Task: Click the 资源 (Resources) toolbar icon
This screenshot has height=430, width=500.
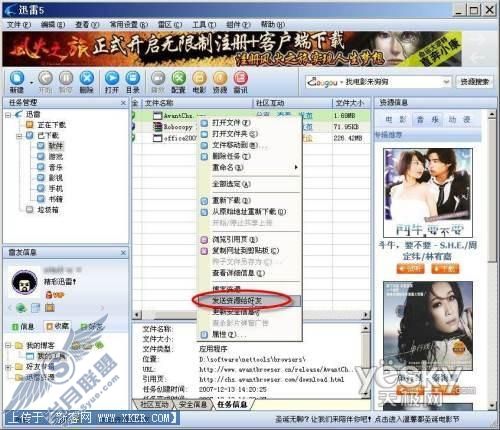Action: pos(220,81)
